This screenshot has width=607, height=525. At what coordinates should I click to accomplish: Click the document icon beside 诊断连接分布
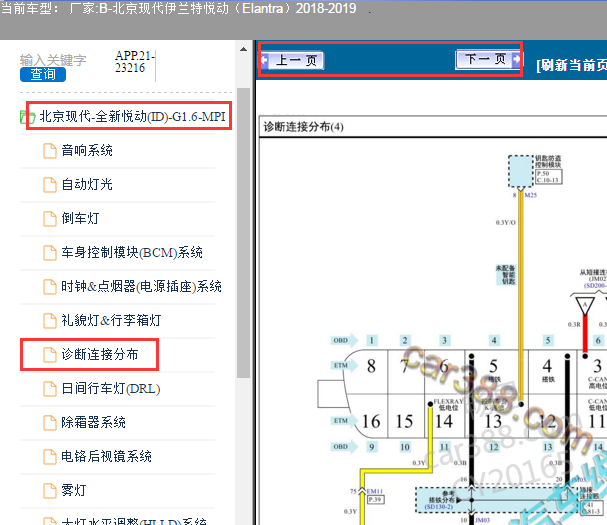click(50, 355)
